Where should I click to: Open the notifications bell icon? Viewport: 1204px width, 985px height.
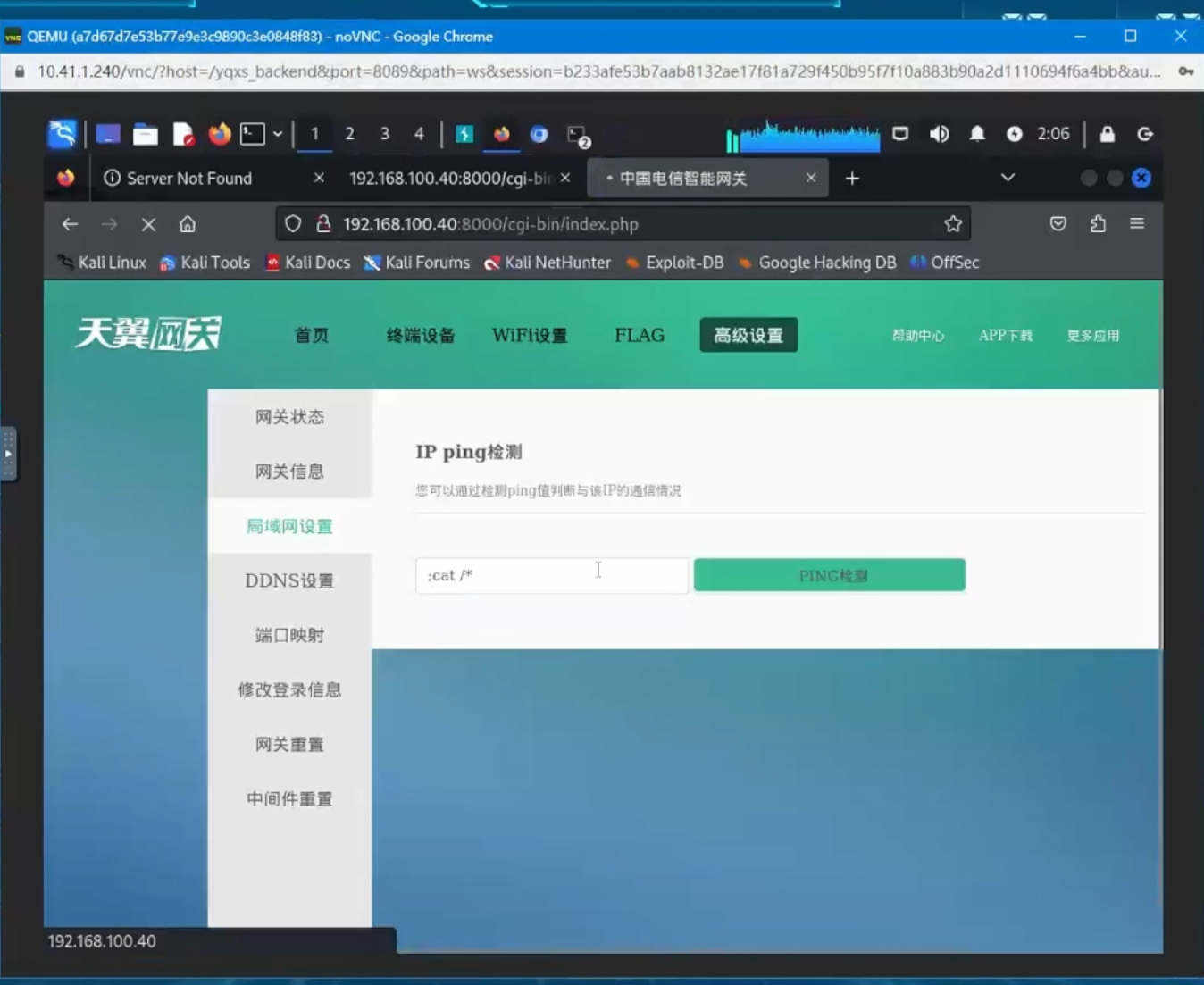pyautogui.click(x=977, y=134)
